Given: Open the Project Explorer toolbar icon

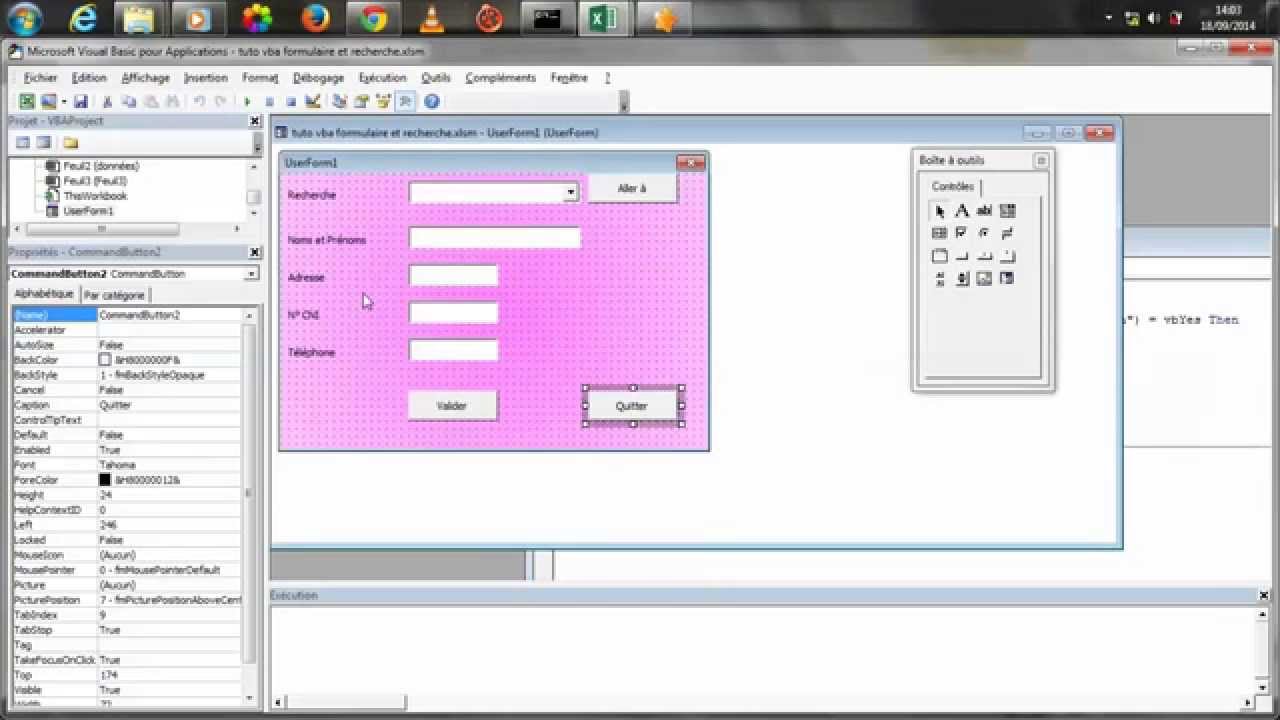Looking at the screenshot, I should [x=340, y=101].
